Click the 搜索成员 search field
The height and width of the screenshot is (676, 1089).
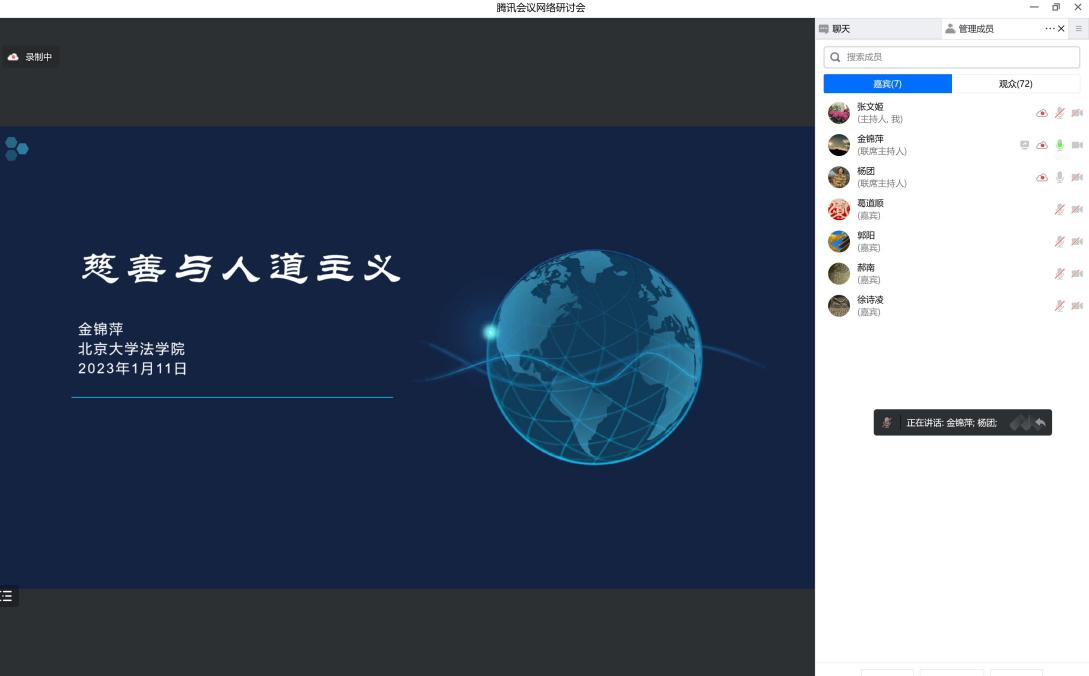[x=951, y=57]
